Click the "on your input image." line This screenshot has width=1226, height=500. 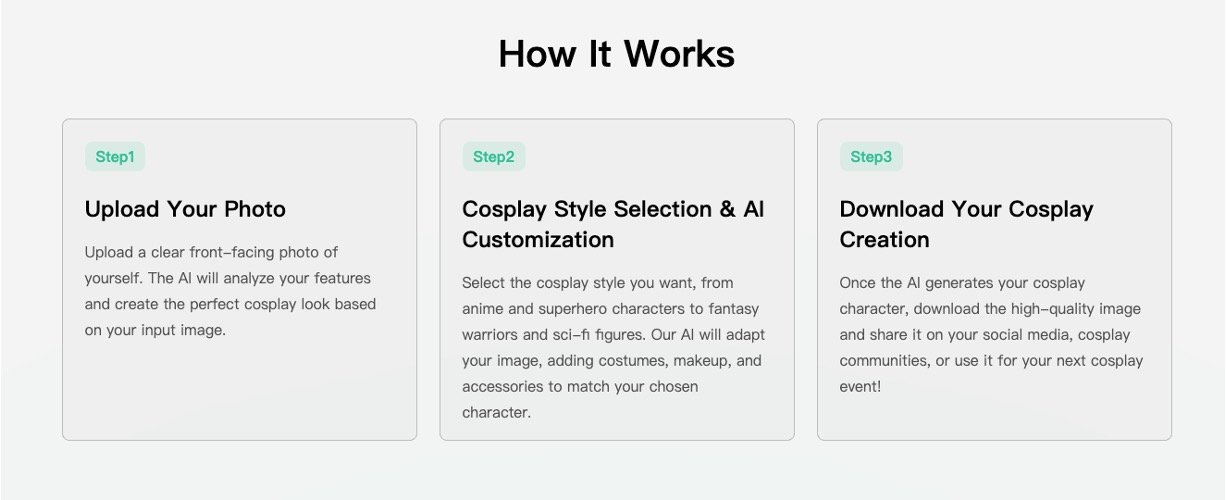pyautogui.click(x=155, y=330)
